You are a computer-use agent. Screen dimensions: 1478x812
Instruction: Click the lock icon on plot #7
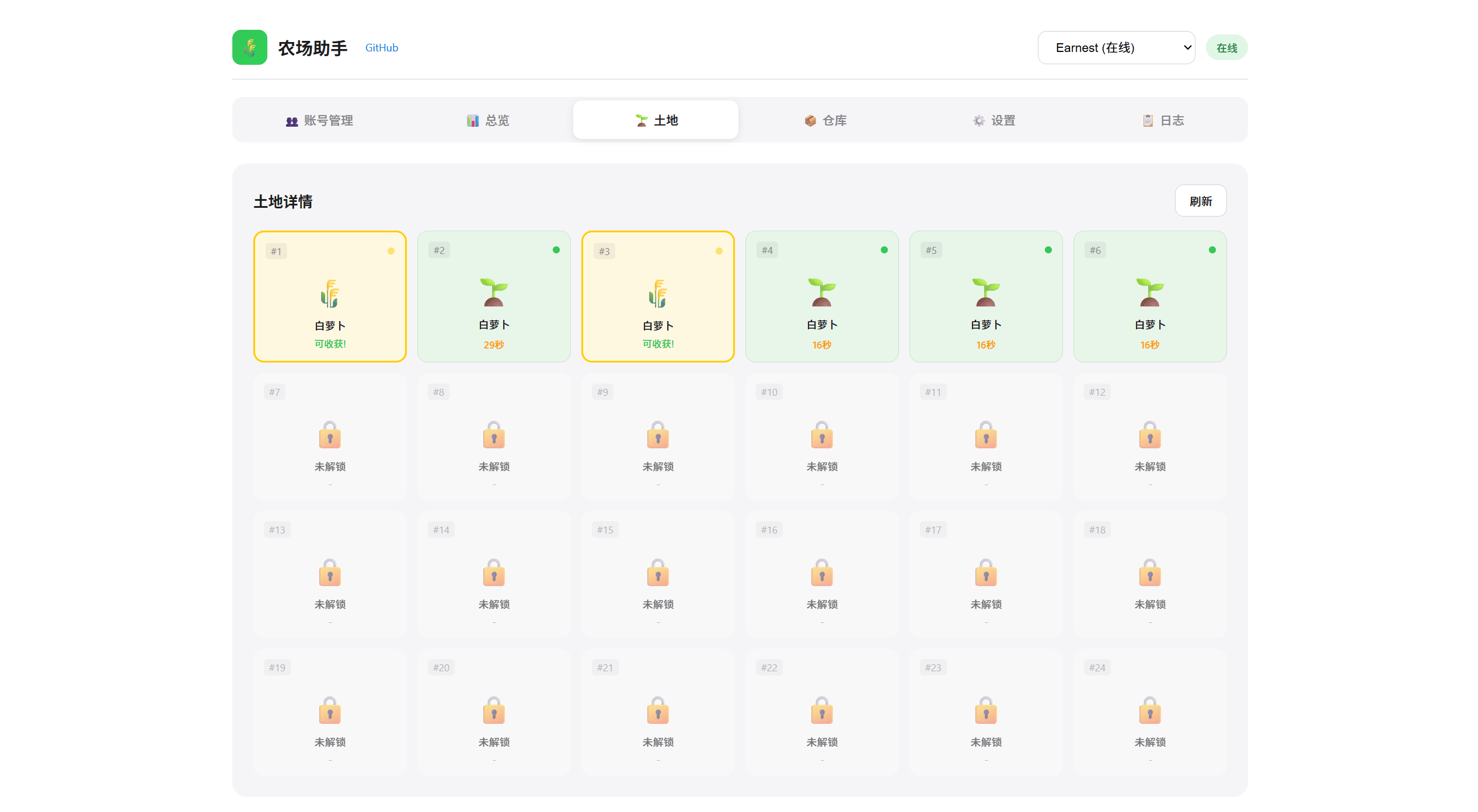click(330, 435)
